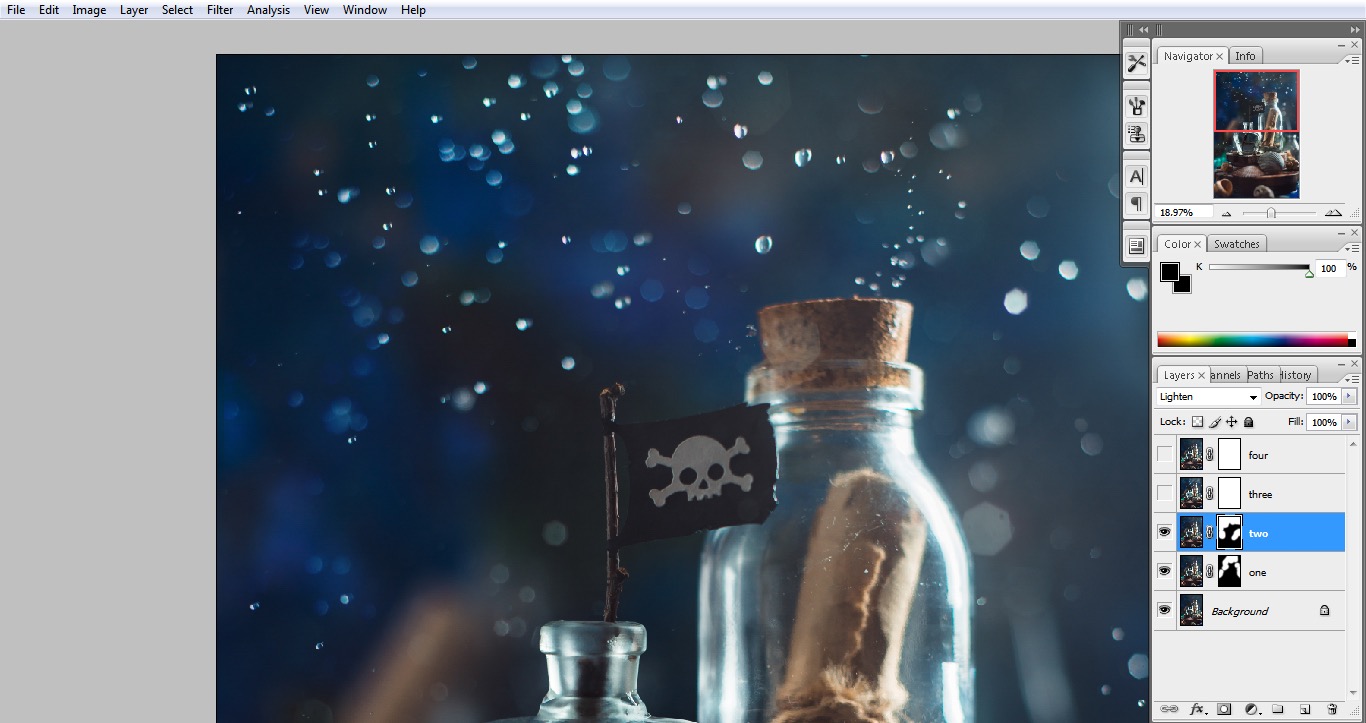
Task: Collapse panels with right double arrows
Action: tap(1355, 30)
